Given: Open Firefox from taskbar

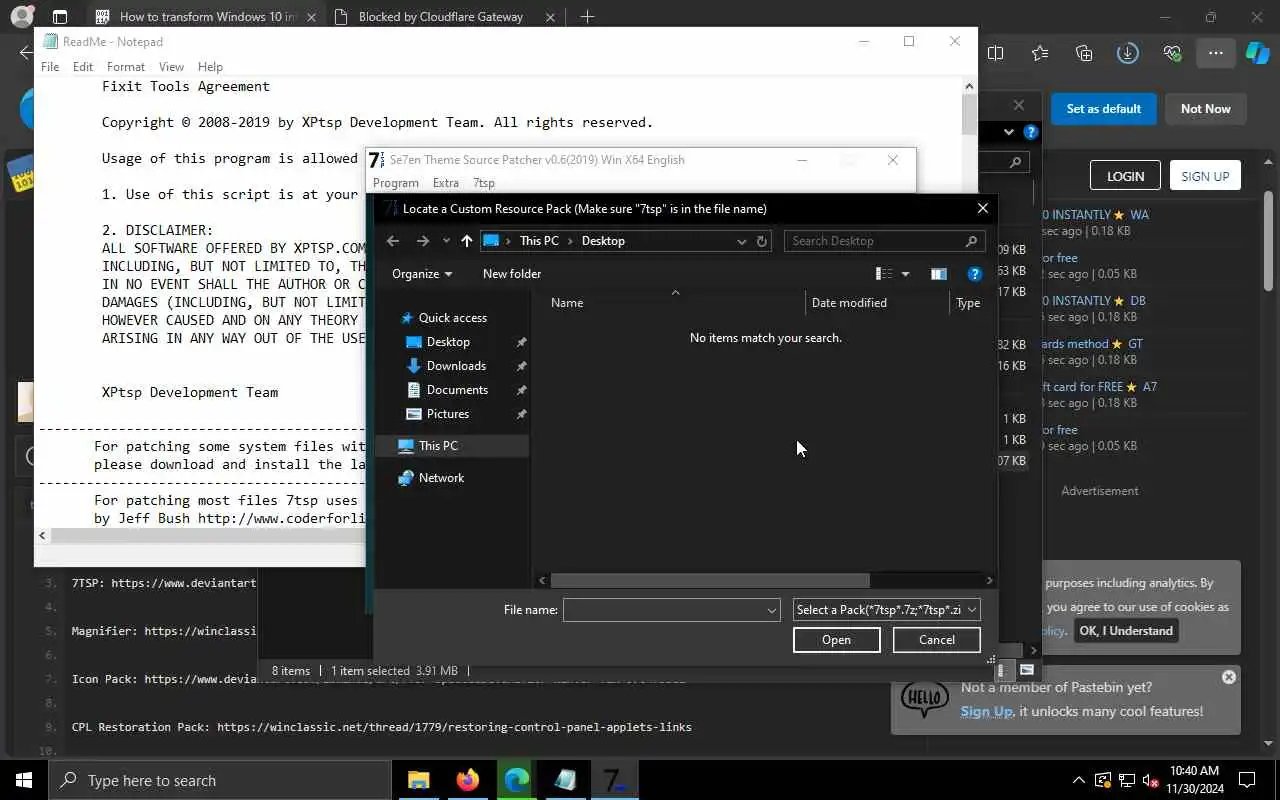Looking at the screenshot, I should coord(467,780).
